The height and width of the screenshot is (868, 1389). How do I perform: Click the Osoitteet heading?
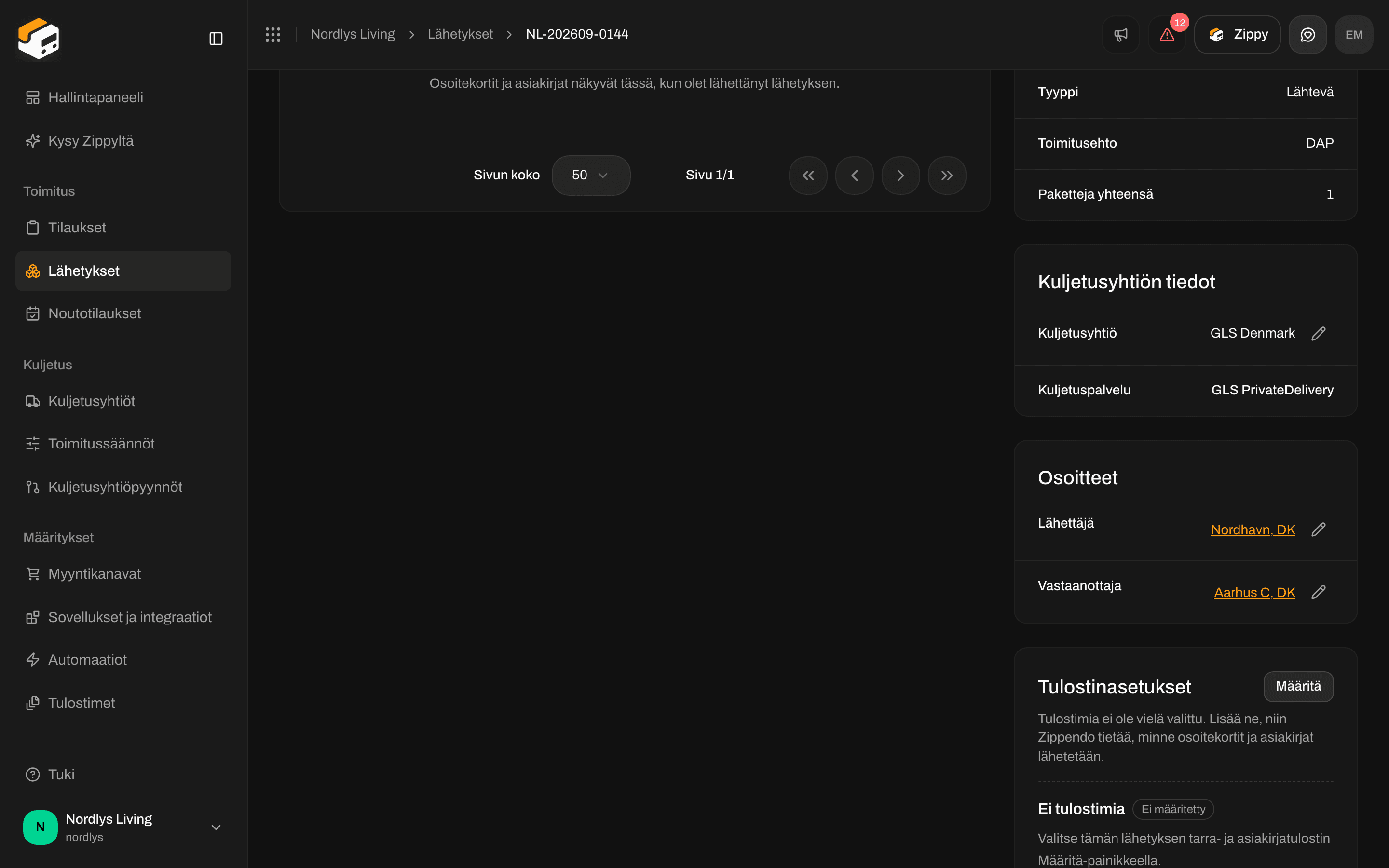tap(1077, 477)
